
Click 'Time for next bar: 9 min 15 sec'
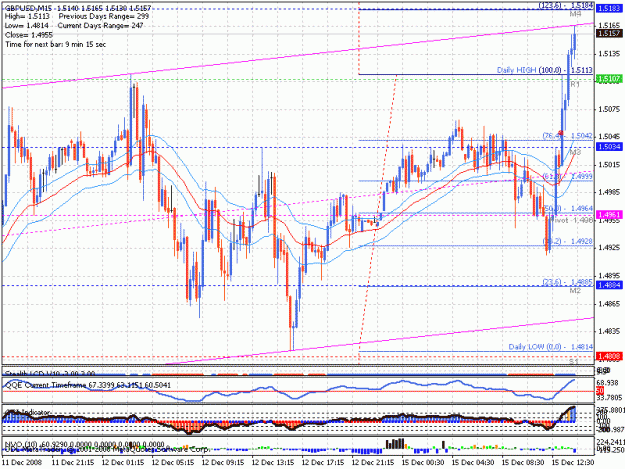55,44
